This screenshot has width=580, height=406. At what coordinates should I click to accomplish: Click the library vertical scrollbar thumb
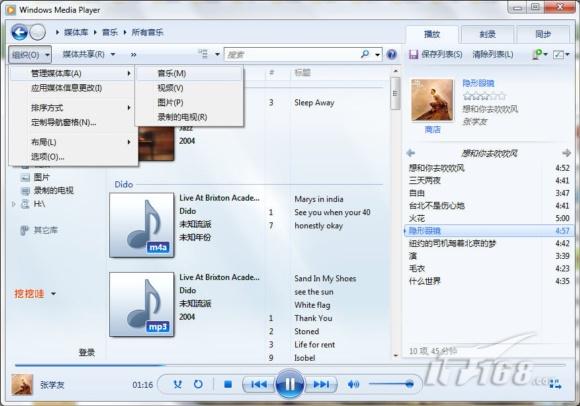[395, 94]
